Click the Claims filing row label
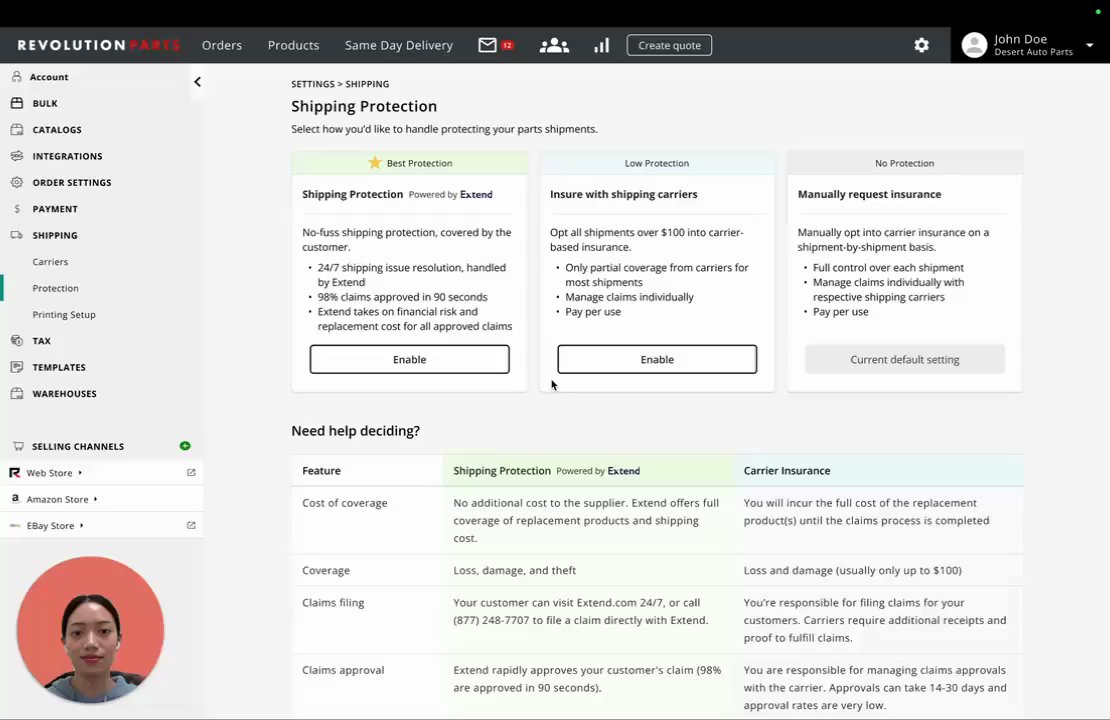Image resolution: width=1110 pixels, height=720 pixels. click(x=333, y=602)
